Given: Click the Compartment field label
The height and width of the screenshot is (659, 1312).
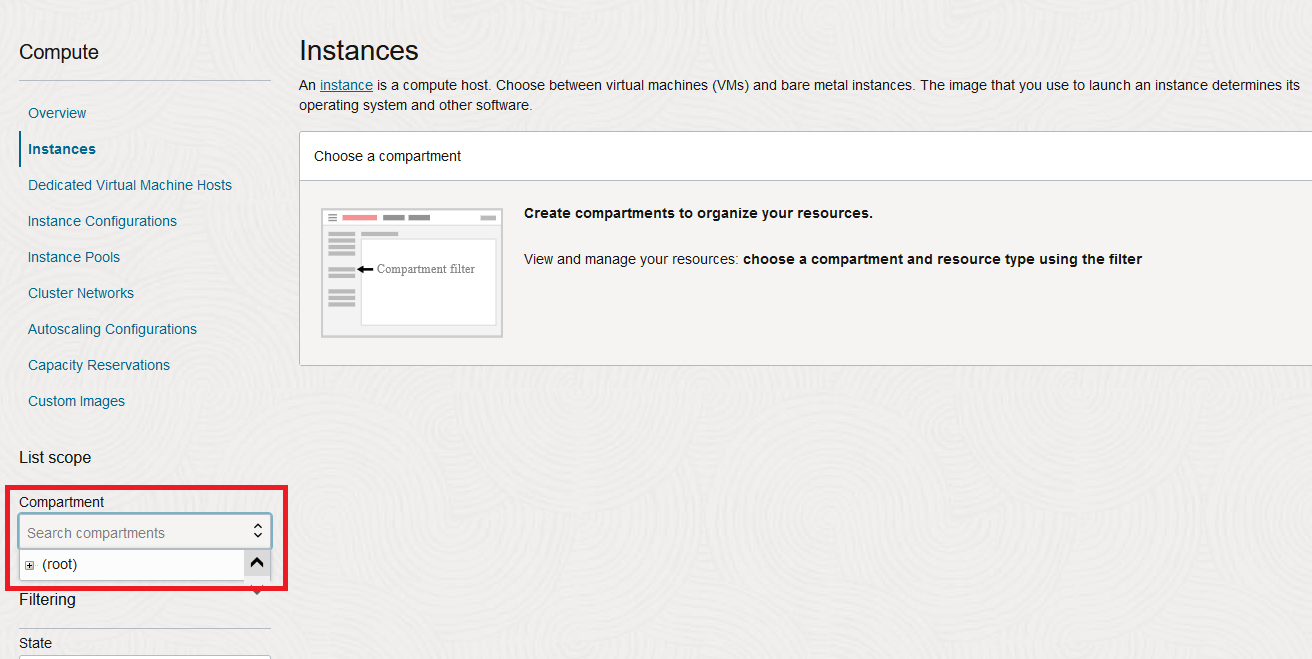Looking at the screenshot, I should pyautogui.click(x=62, y=502).
